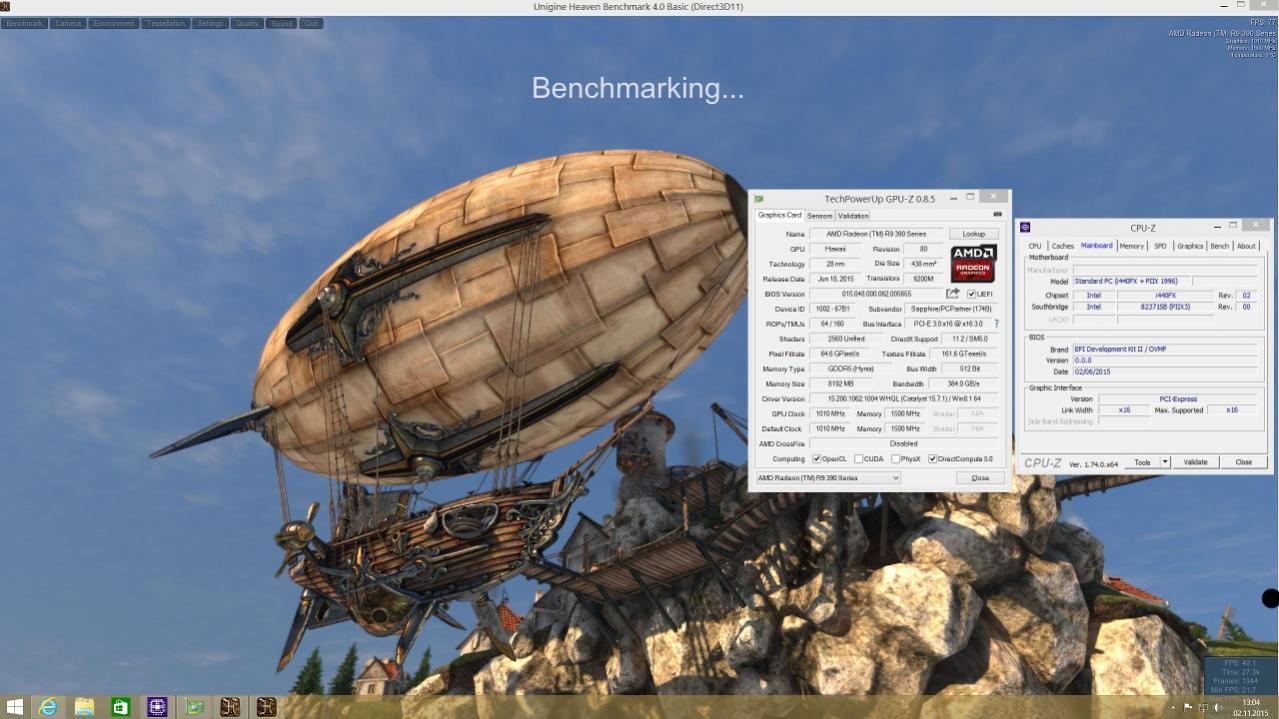The image size is (1279, 719).
Task: Select the Mainboard tab in CPU-Z
Action: 1097,245
